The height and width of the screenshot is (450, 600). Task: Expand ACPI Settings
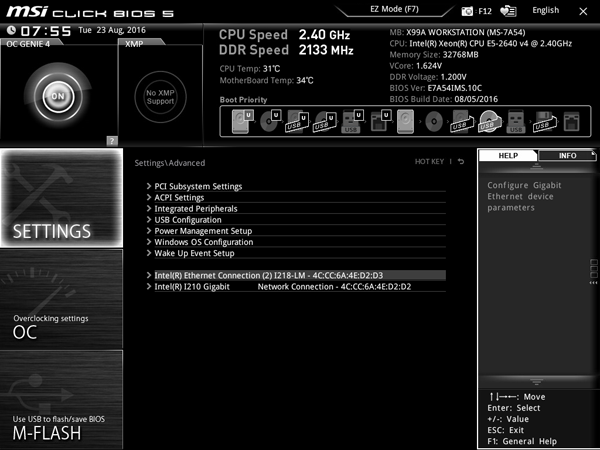(296, 197)
